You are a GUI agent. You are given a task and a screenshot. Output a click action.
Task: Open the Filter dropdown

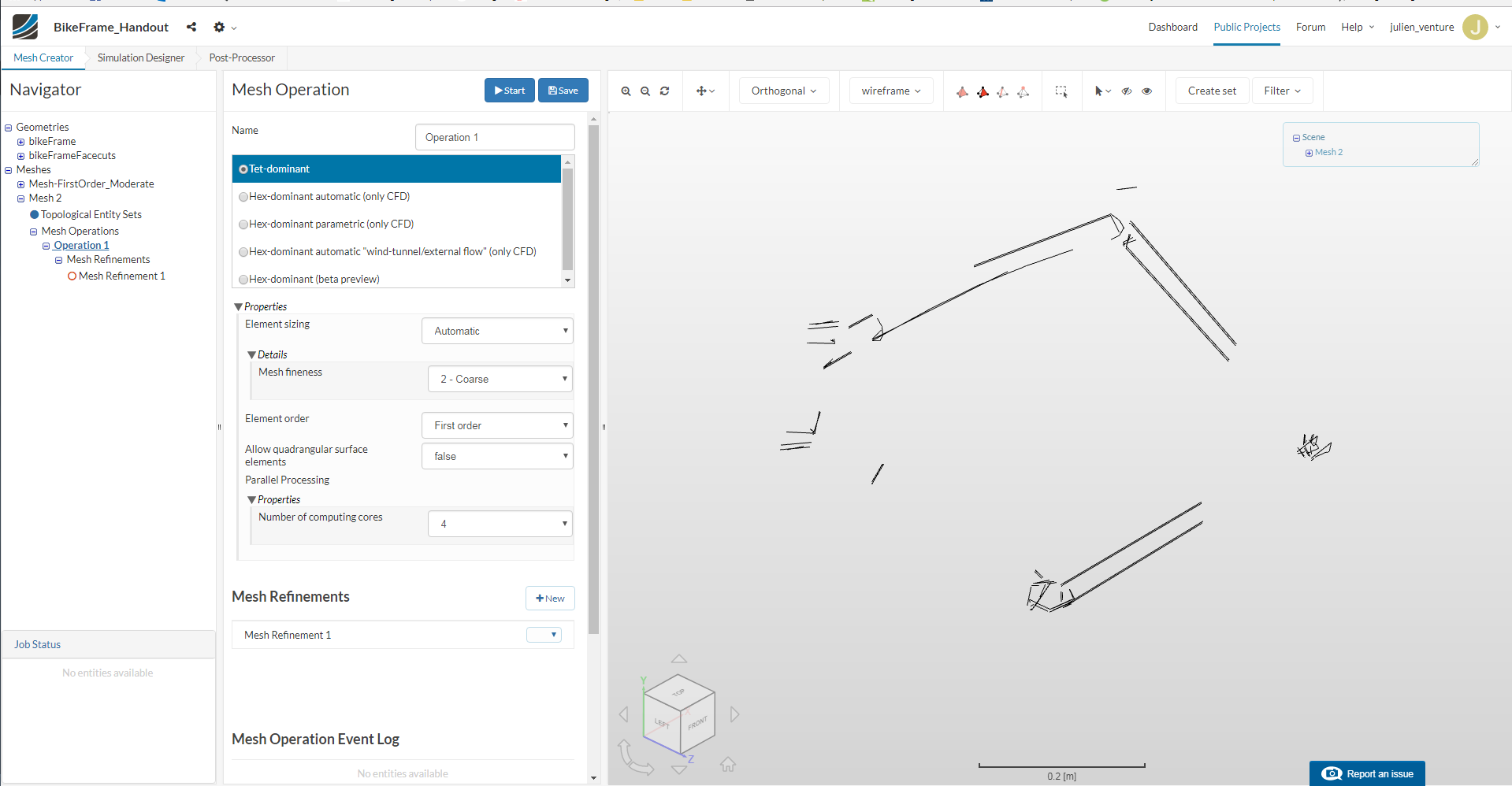tap(1283, 91)
